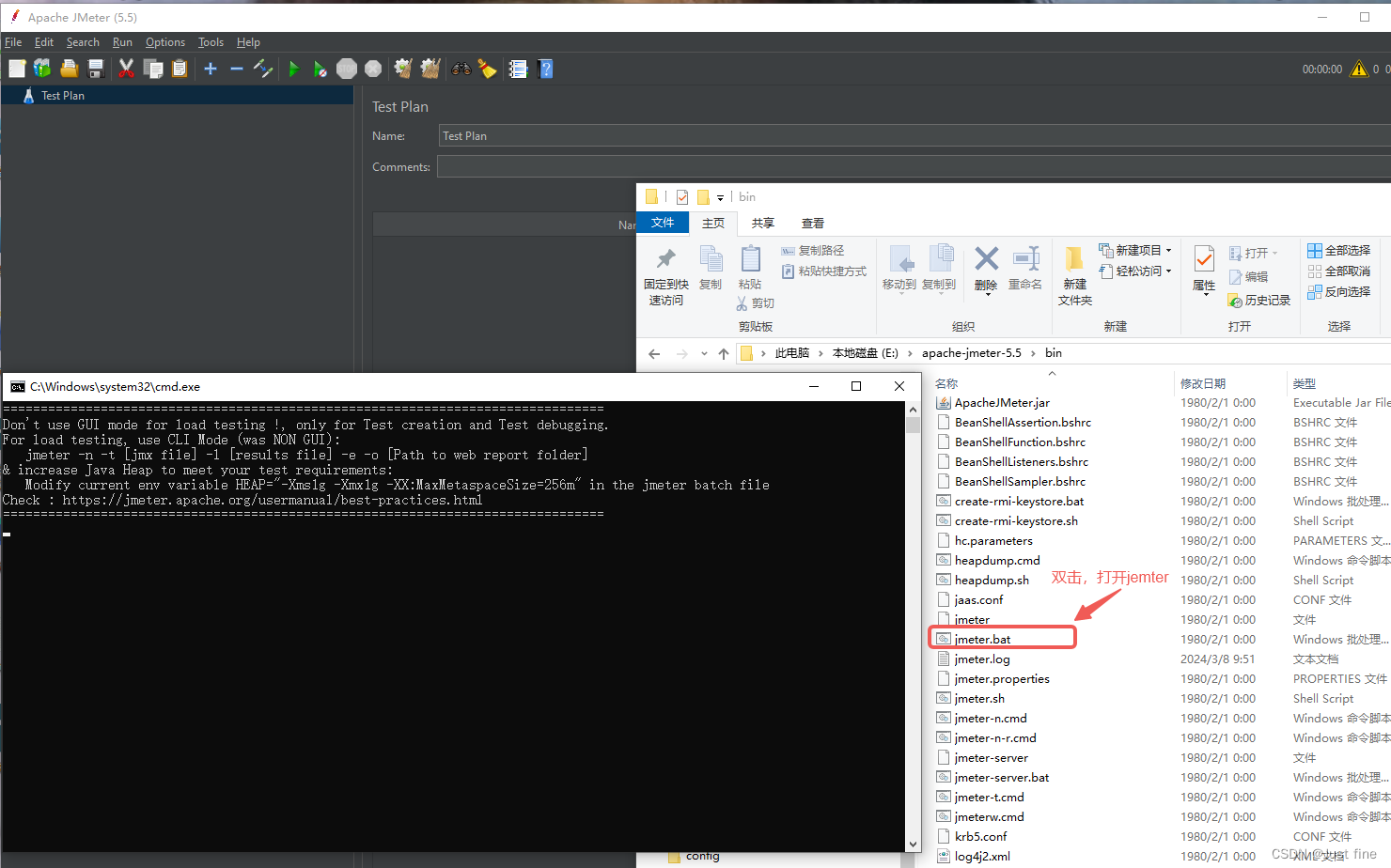Open the dropdown arrow under 属性
The image size is (1391, 868).
point(1204,296)
